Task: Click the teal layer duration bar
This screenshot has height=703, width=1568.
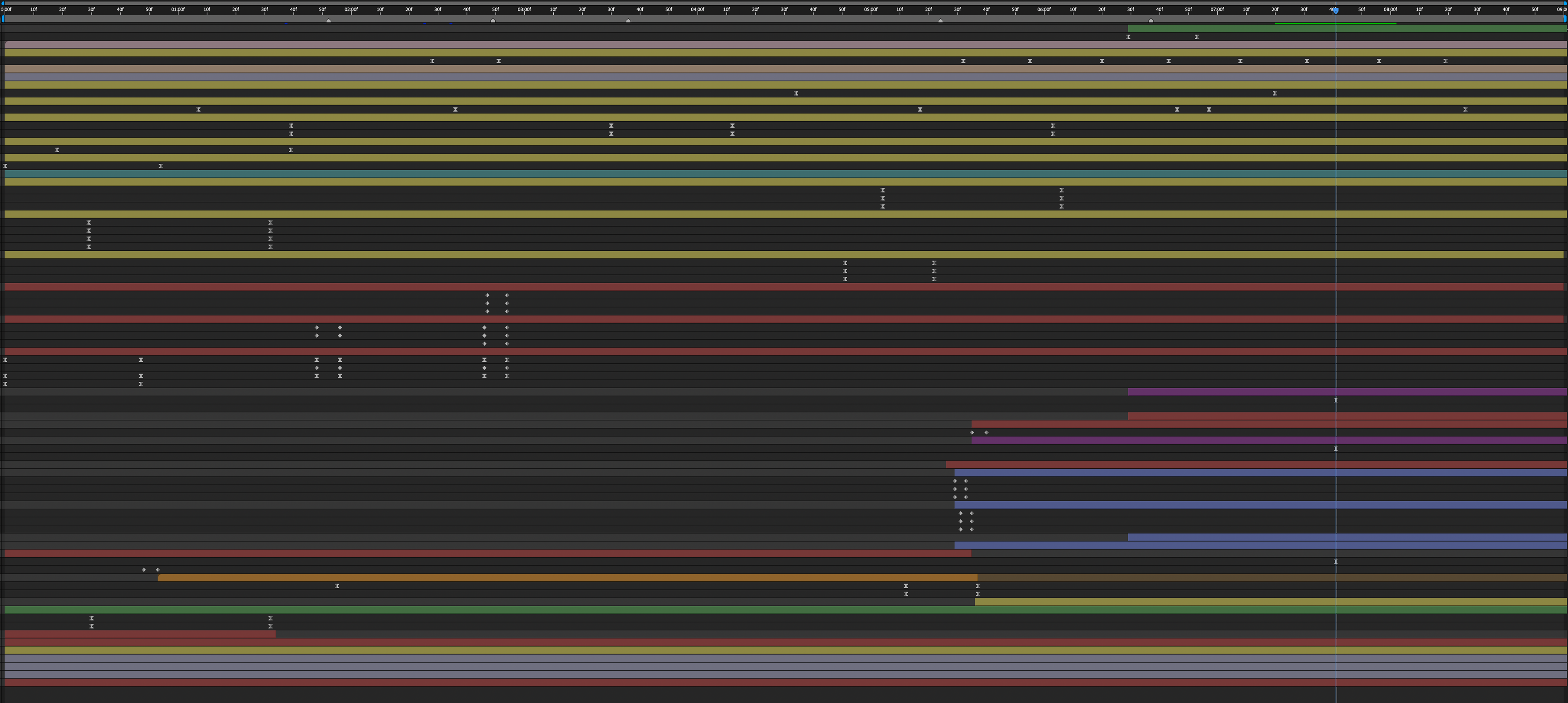Action: tap(731, 175)
